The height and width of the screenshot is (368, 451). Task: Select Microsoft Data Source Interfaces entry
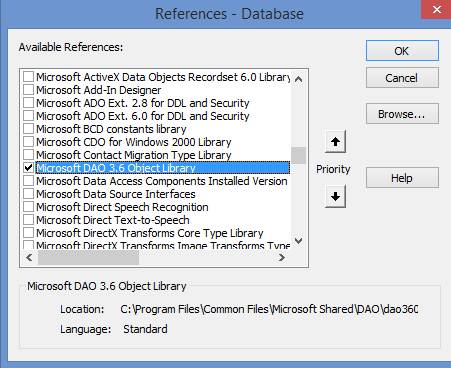pyautogui.click(x=116, y=194)
